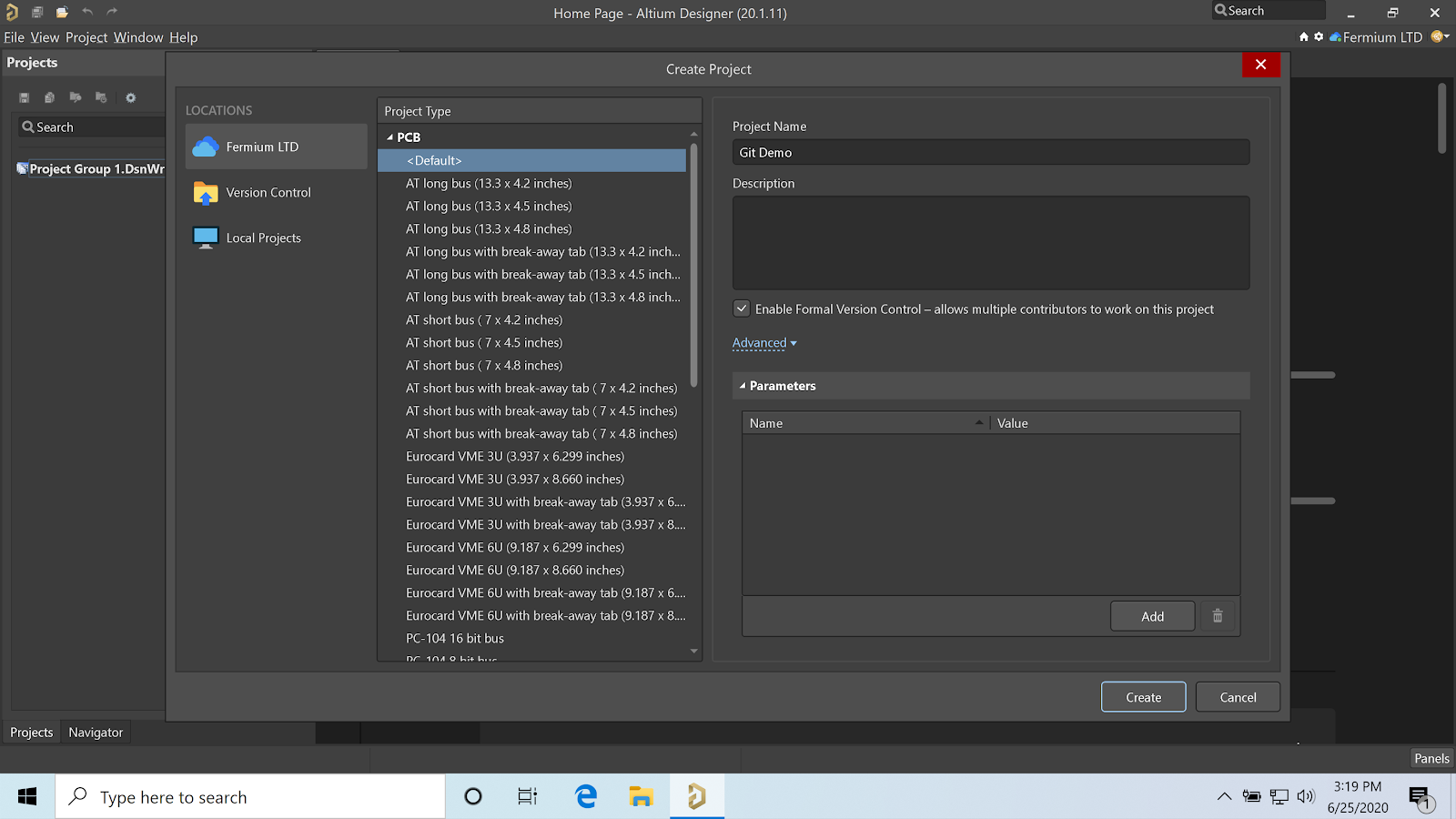The width and height of the screenshot is (1456, 819).
Task: Select the Version Control location
Action: click(268, 192)
